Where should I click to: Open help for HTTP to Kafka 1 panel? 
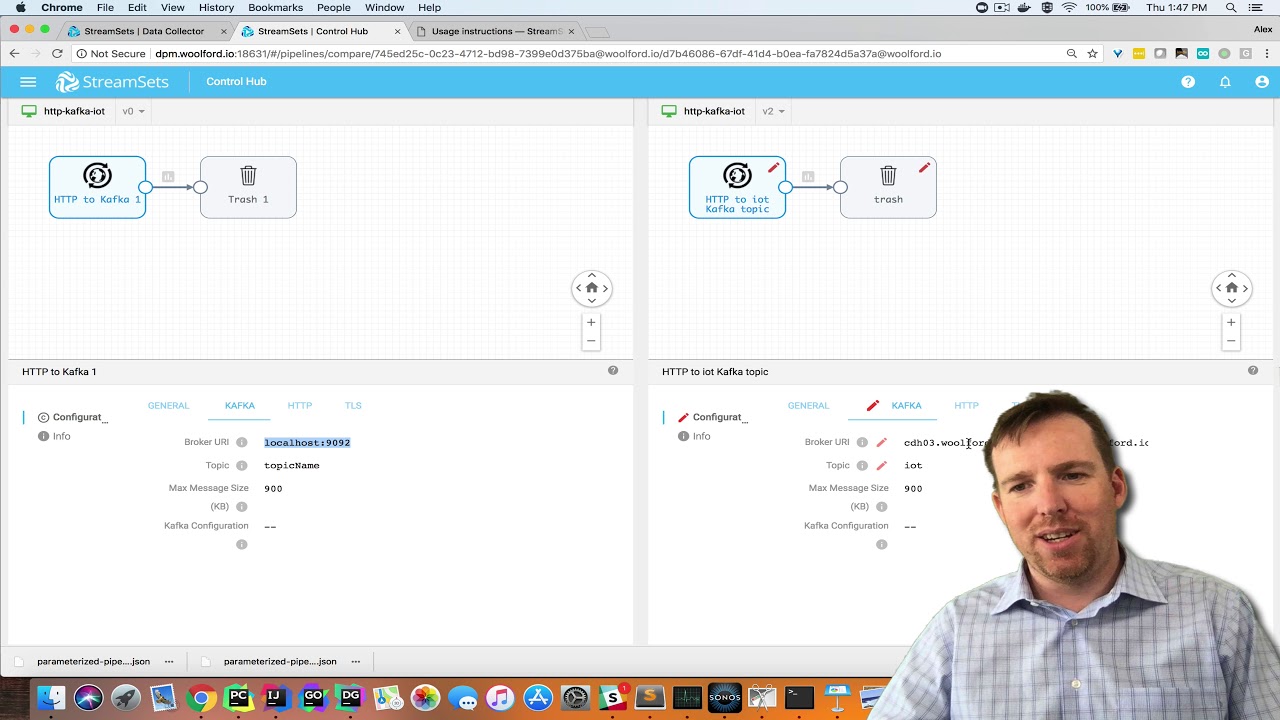pyautogui.click(x=613, y=371)
